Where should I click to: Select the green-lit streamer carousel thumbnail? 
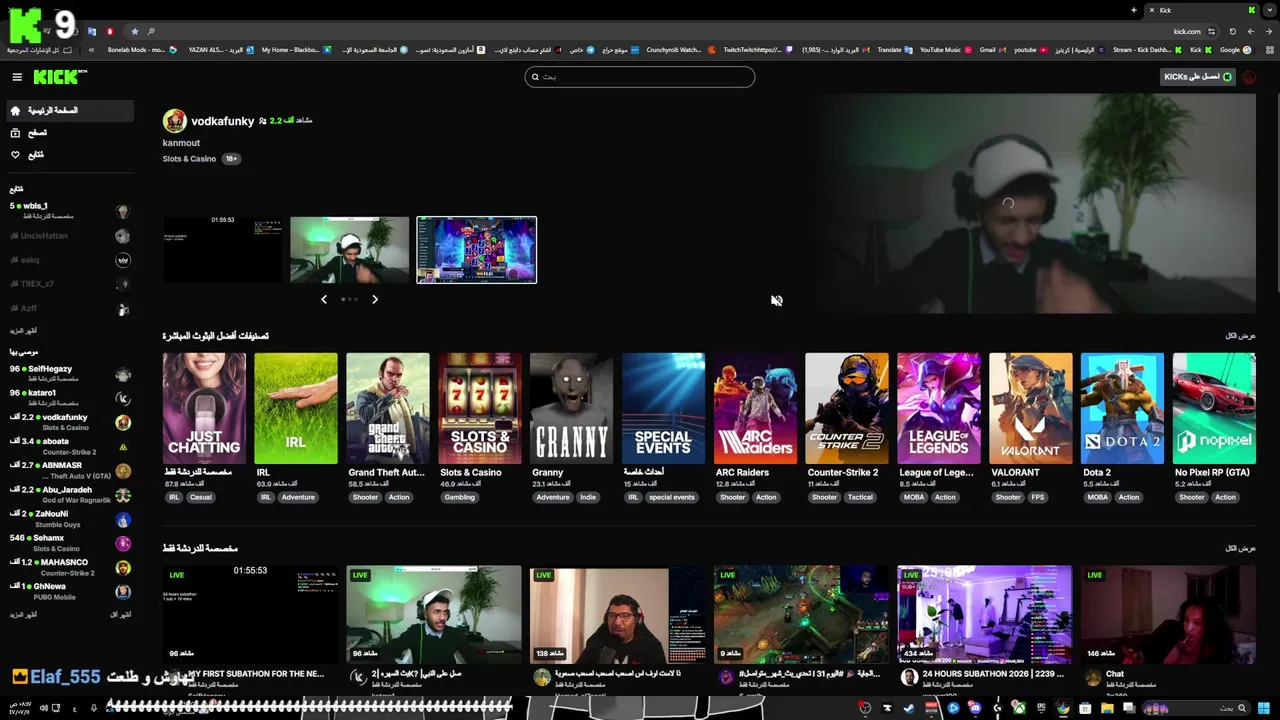click(349, 250)
